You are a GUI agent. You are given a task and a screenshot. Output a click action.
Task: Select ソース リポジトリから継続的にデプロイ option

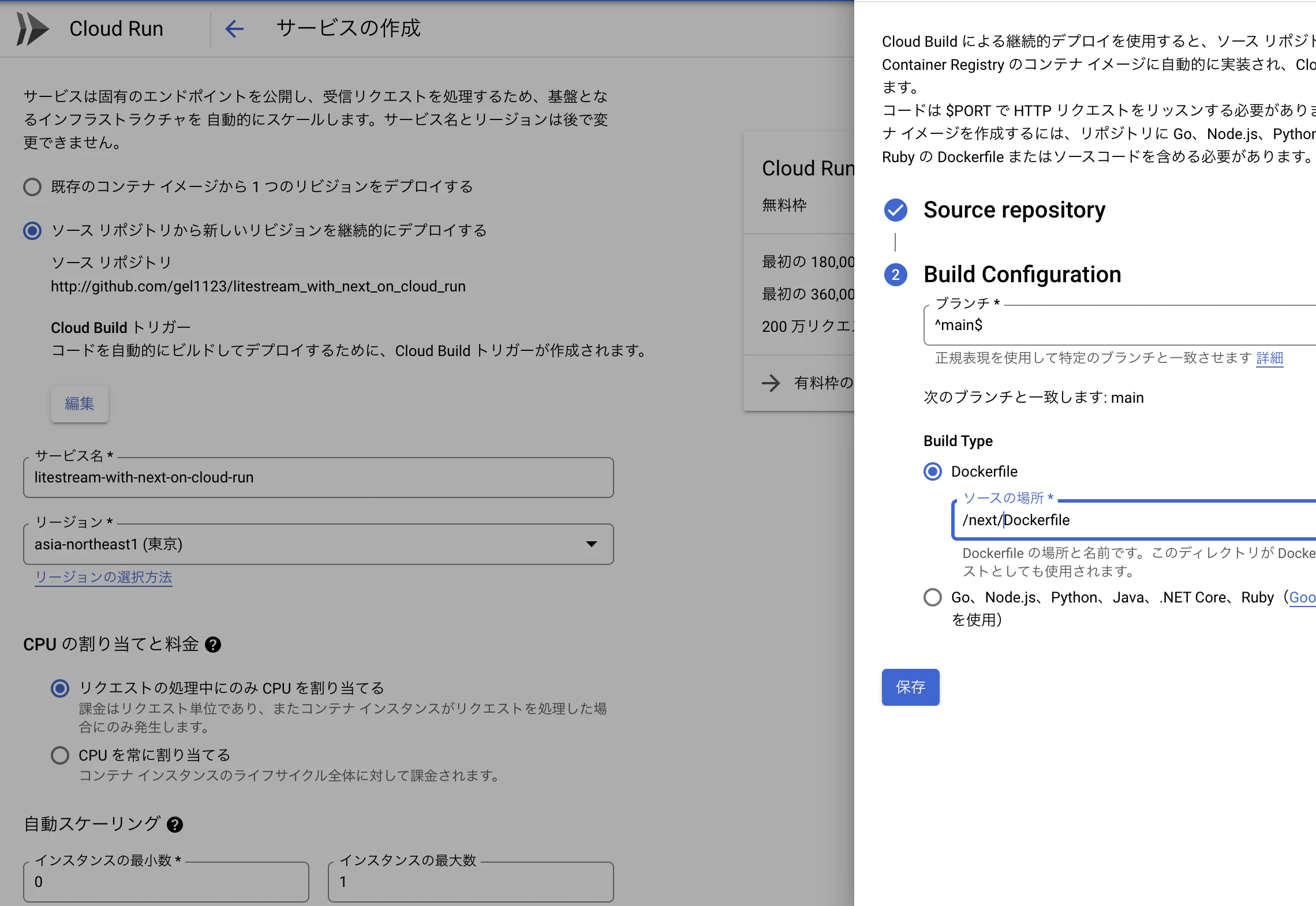[x=32, y=231]
